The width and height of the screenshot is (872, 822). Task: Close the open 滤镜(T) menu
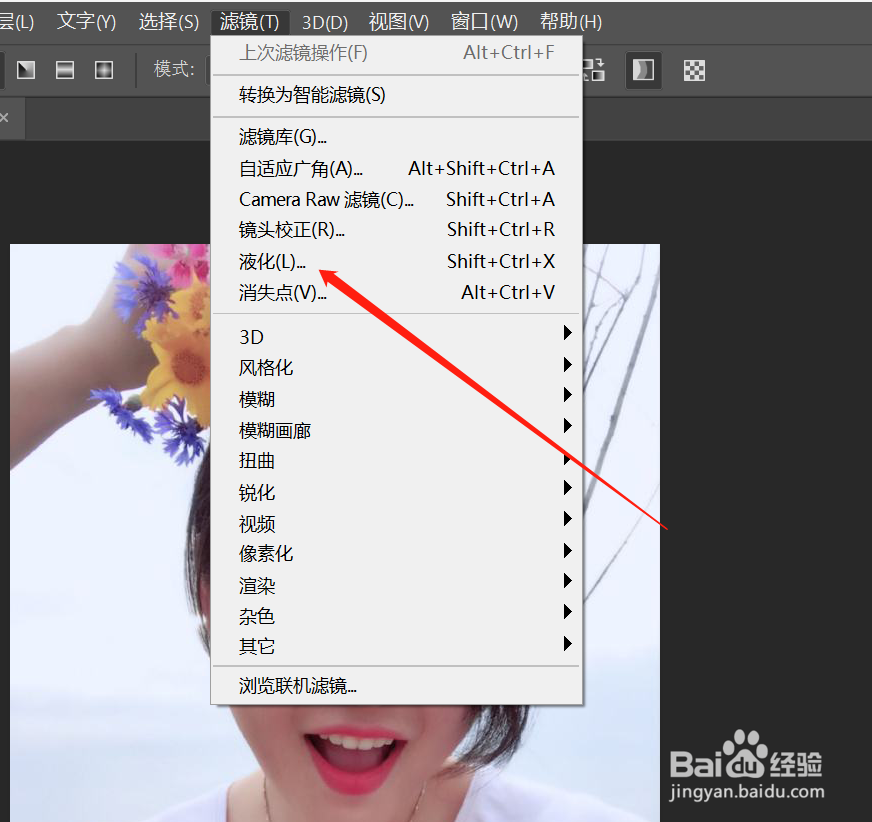click(250, 22)
